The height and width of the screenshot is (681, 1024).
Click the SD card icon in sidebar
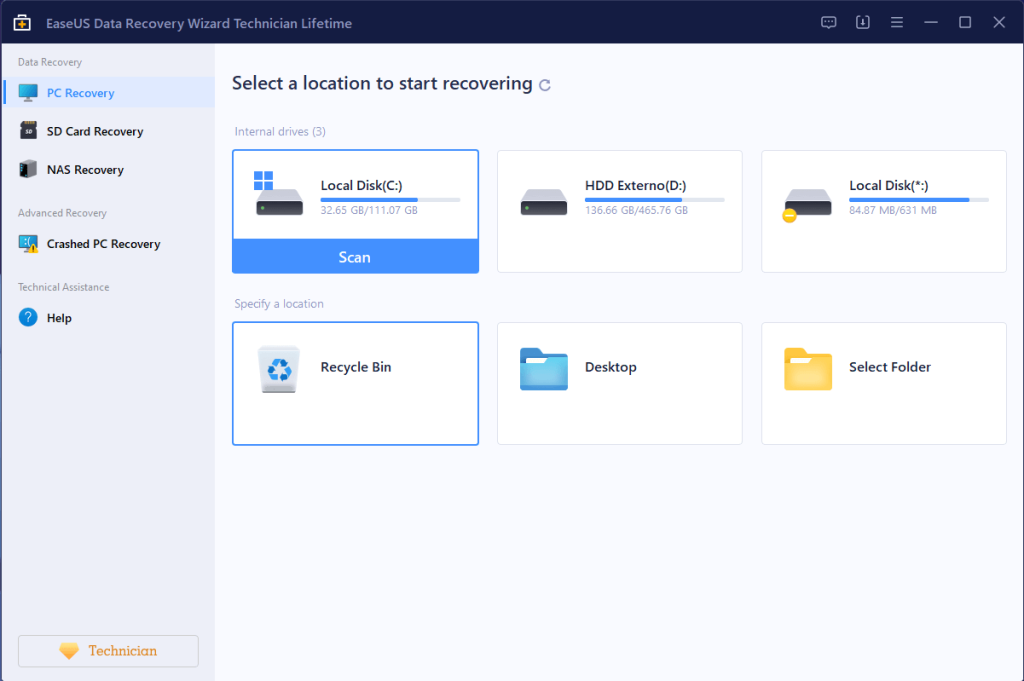coord(28,131)
